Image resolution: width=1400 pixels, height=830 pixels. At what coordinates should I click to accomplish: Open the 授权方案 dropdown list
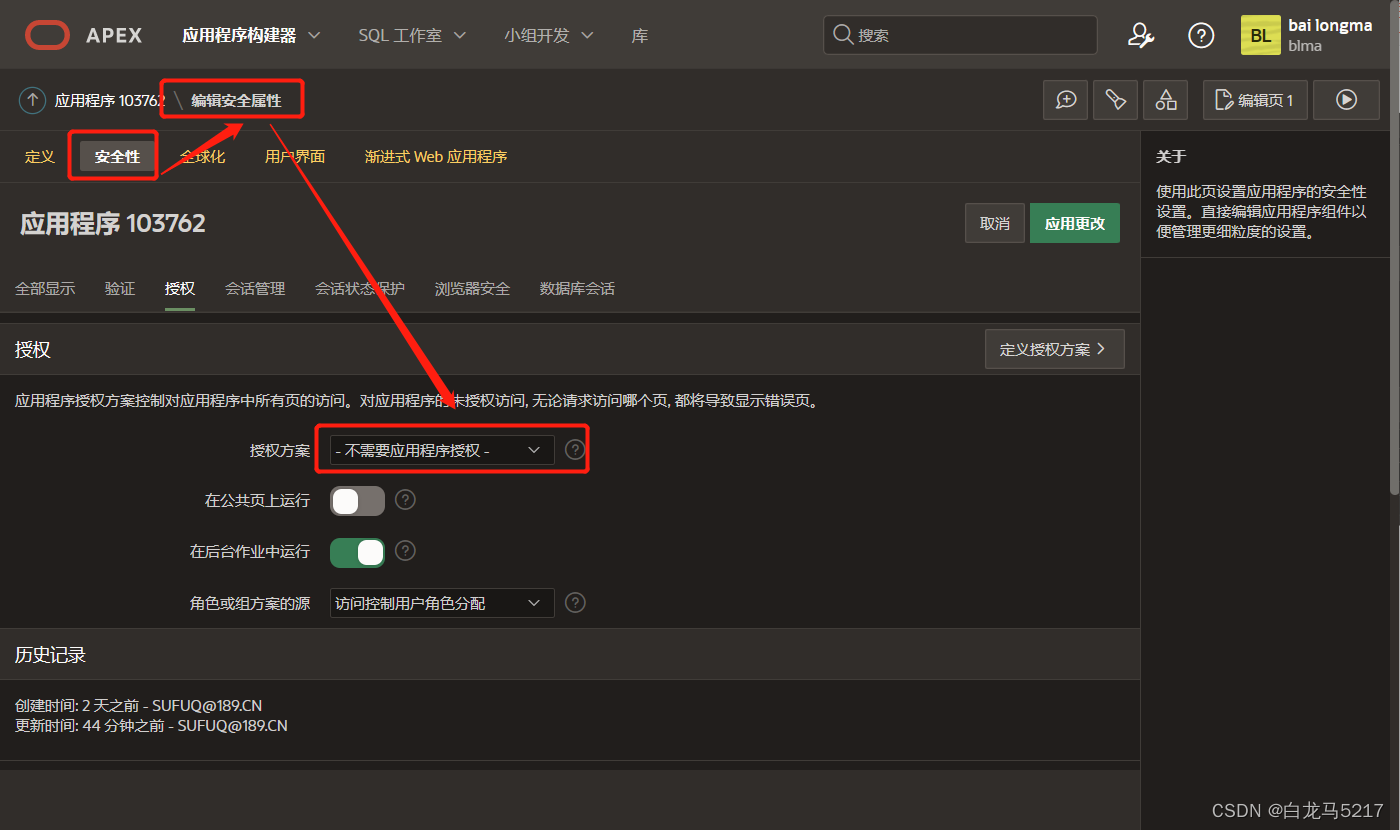442,450
